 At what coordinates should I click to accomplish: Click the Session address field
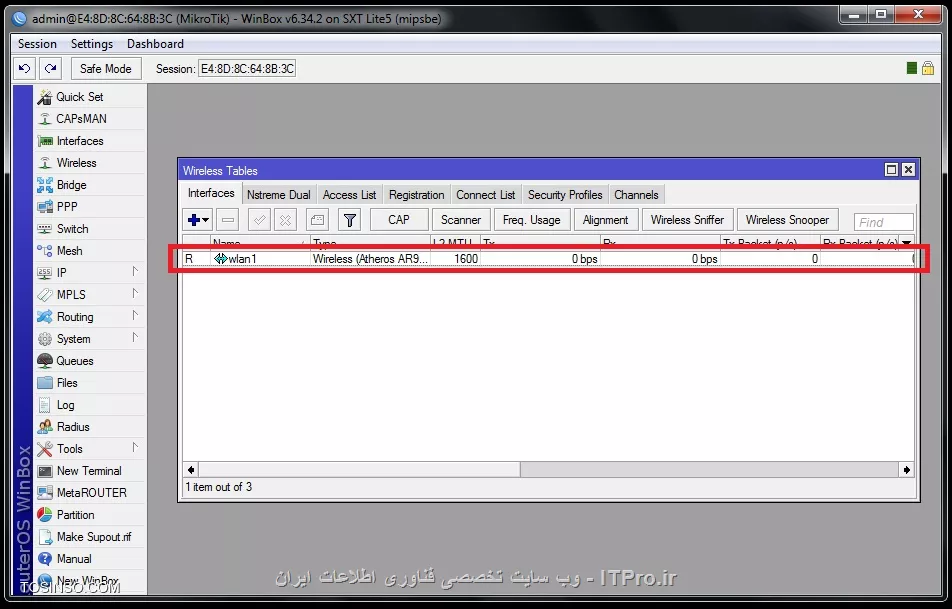pos(247,69)
